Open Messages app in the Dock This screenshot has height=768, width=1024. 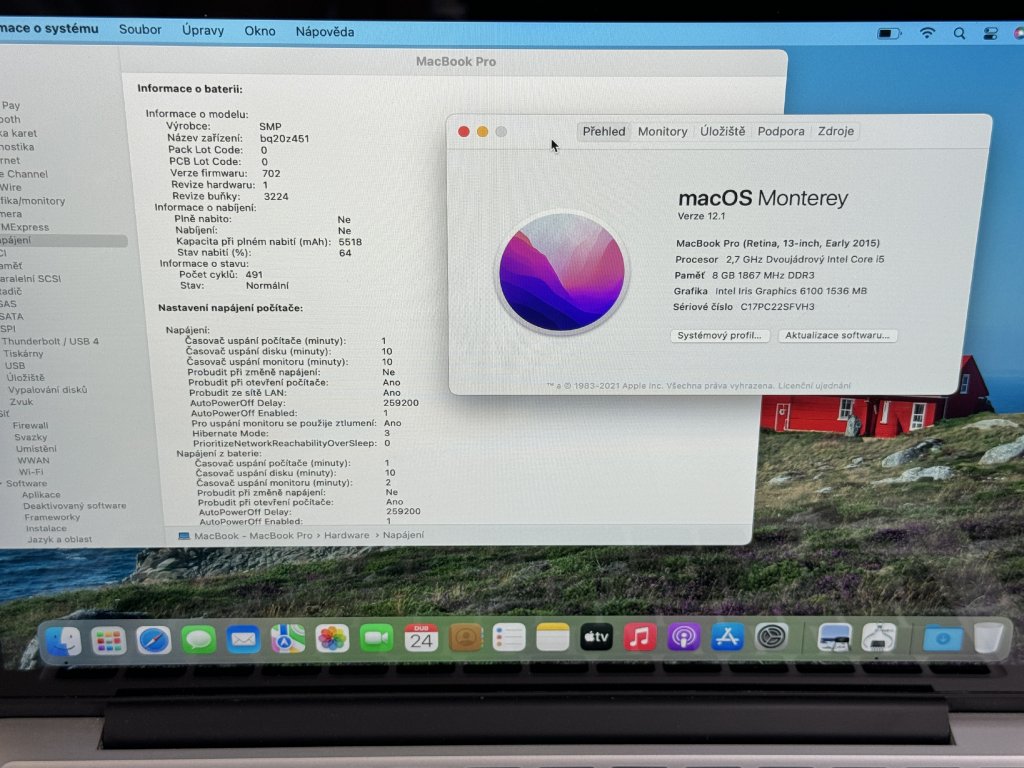(199, 640)
